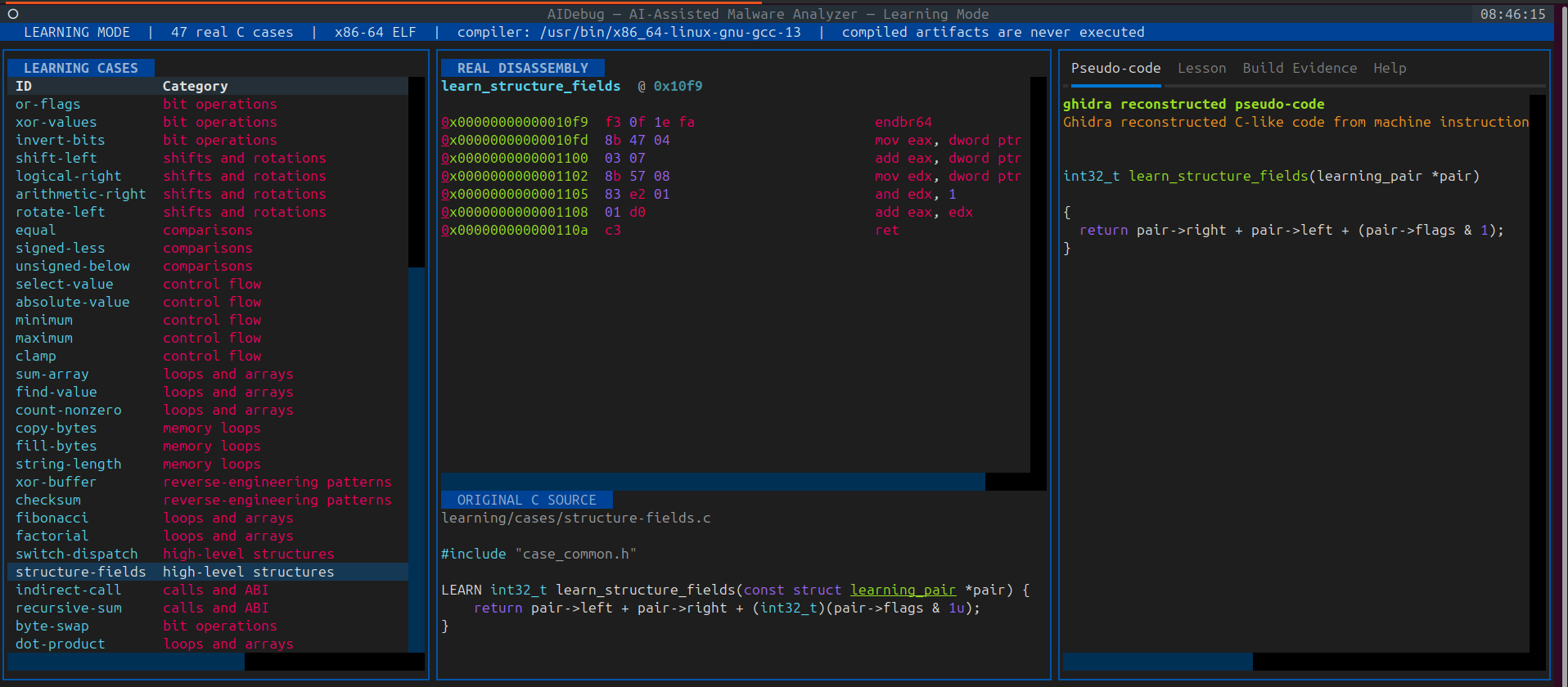Click source path learning/cases/structure-fields.c

[x=575, y=518]
